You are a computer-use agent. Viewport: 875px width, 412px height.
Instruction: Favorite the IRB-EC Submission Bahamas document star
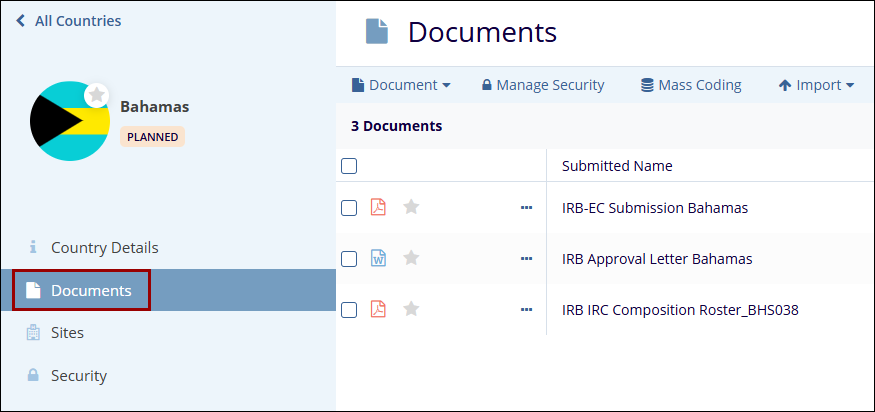pyautogui.click(x=411, y=207)
